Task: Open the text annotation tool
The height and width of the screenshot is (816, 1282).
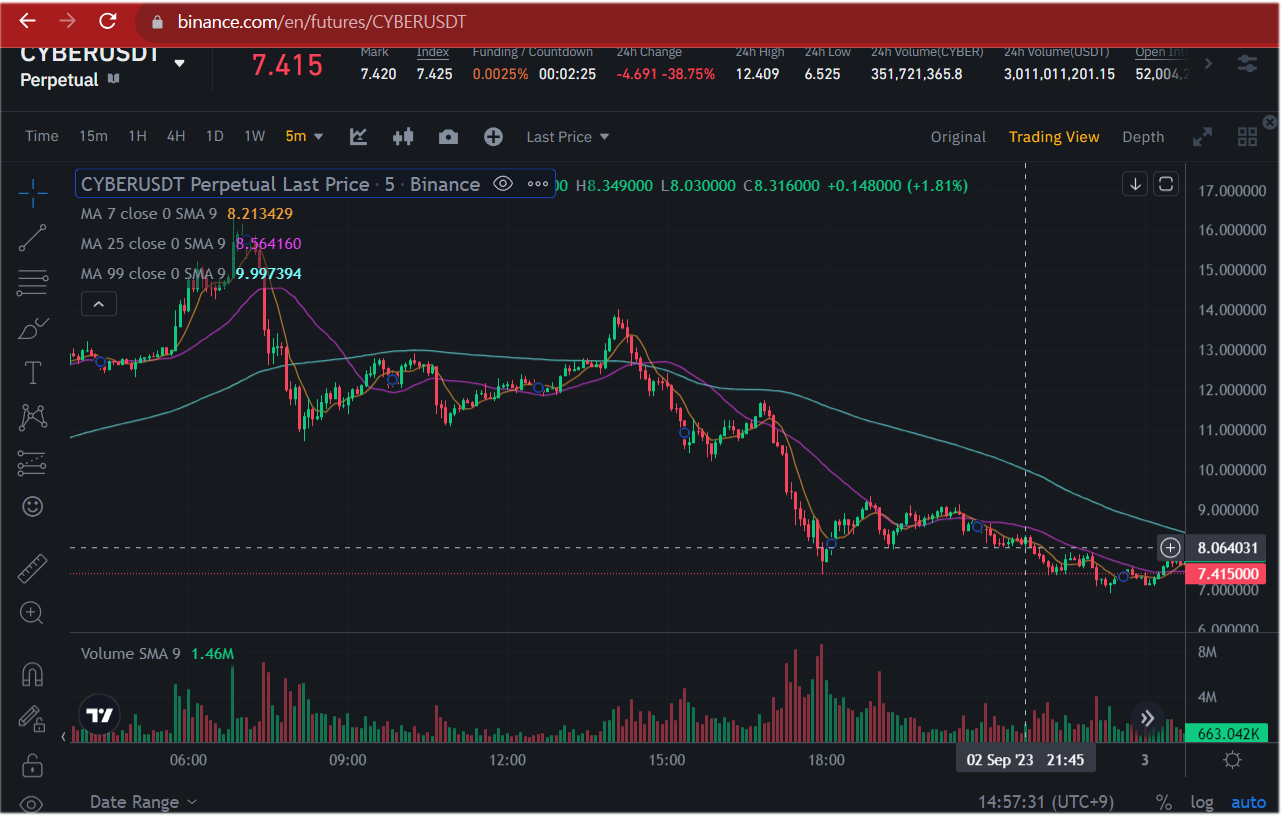Action: (32, 373)
